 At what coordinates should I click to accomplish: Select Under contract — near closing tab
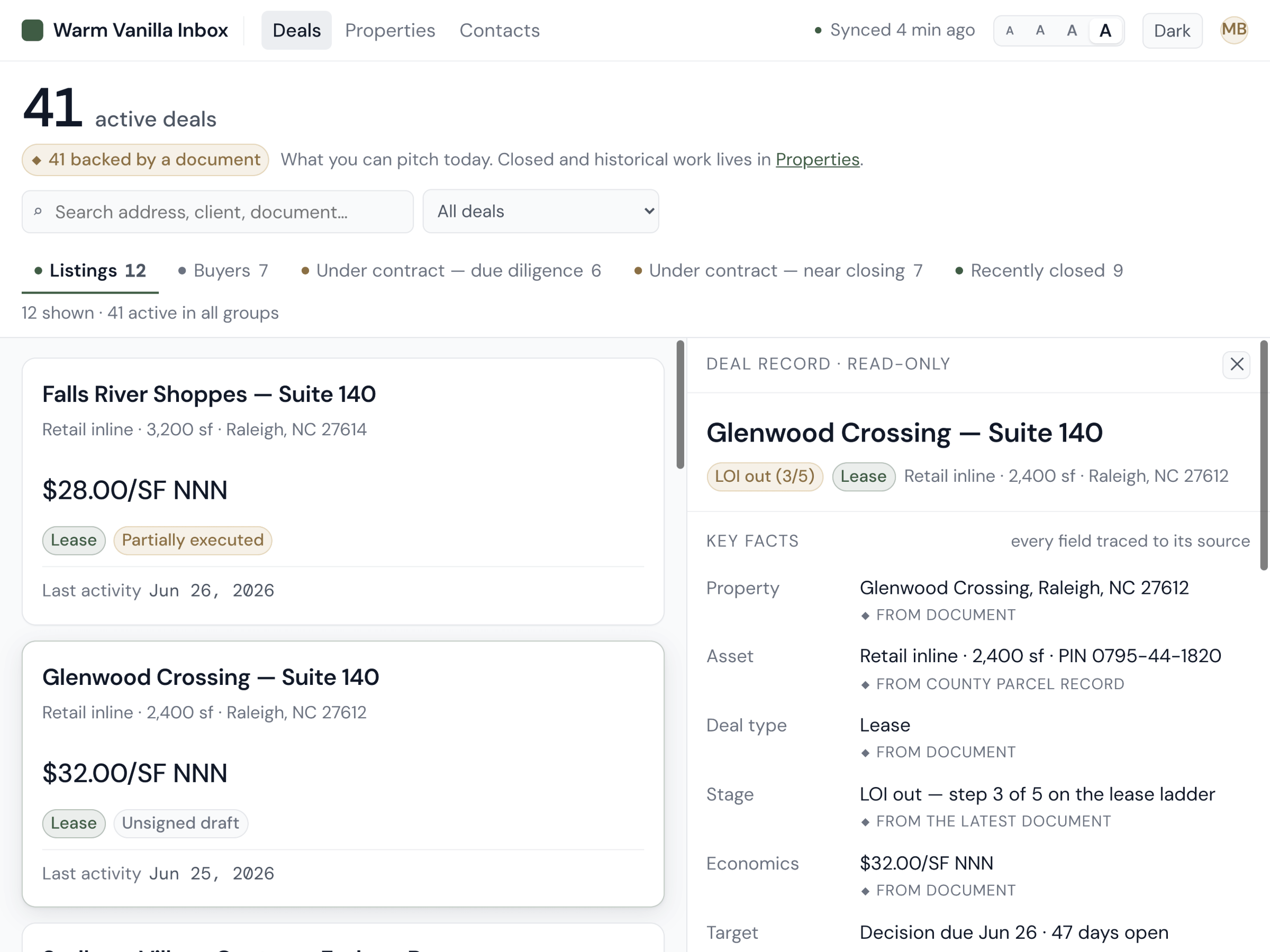pyautogui.click(x=778, y=271)
